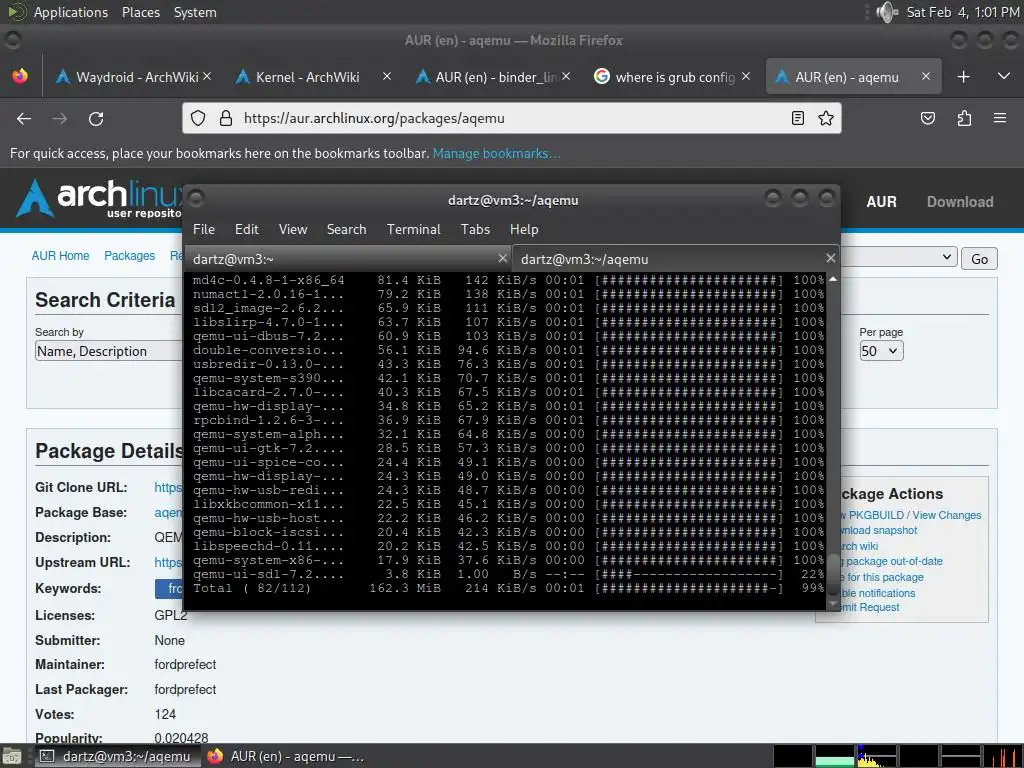Open the Pocket save icon
The image size is (1024, 768).
[927, 118]
